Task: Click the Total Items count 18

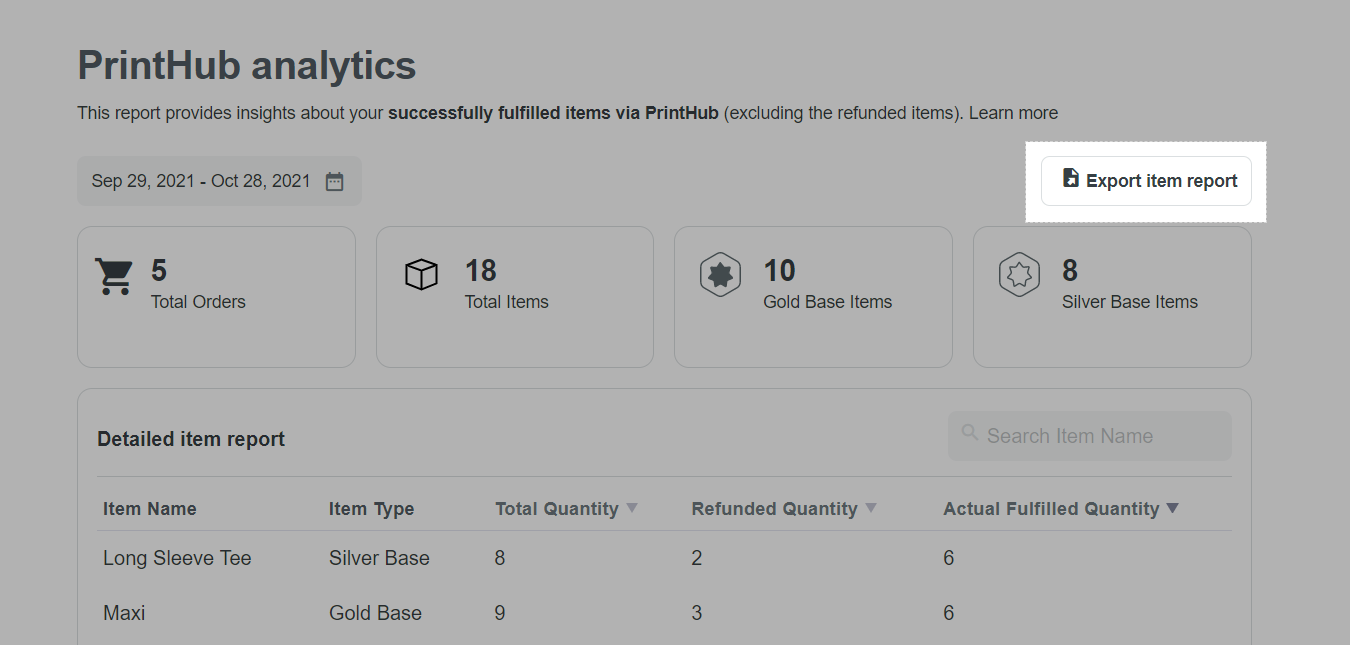Action: click(x=481, y=271)
